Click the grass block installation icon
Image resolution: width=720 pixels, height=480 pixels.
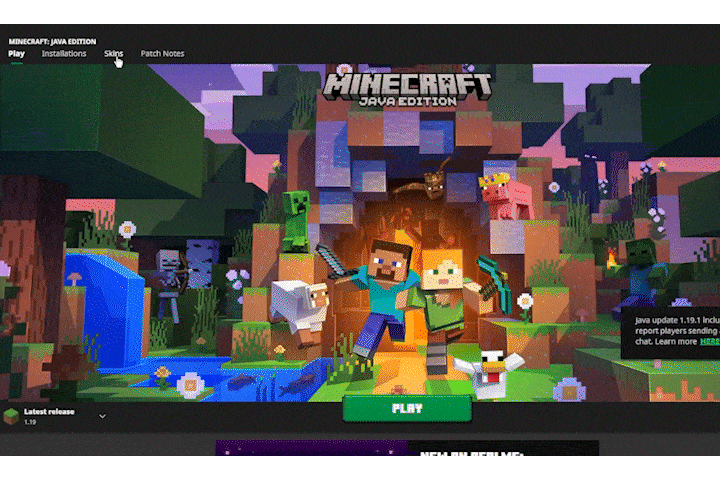(11, 416)
